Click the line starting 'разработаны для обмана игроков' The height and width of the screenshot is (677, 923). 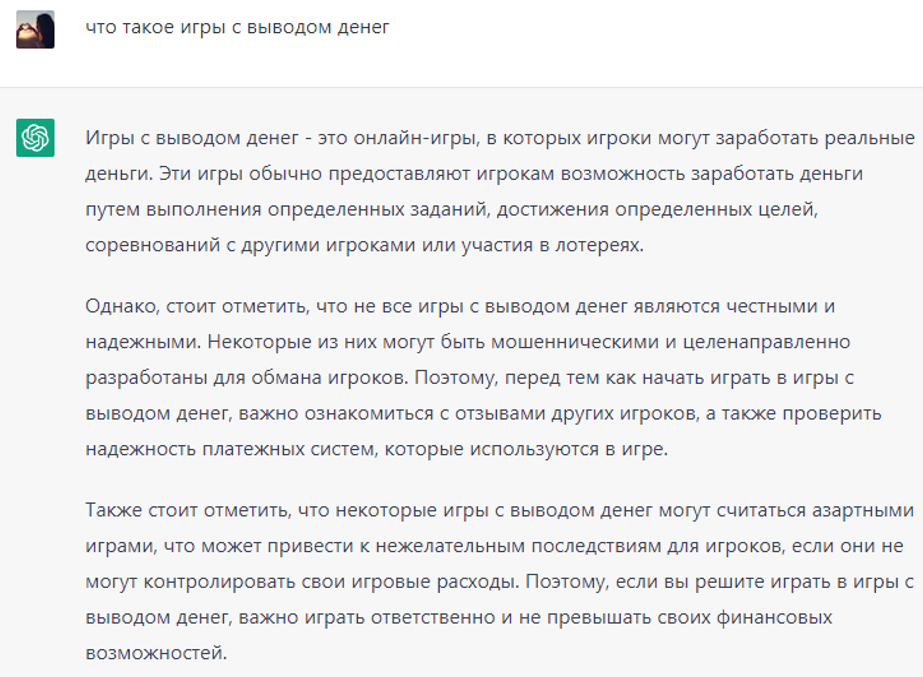pyautogui.click(x=470, y=377)
